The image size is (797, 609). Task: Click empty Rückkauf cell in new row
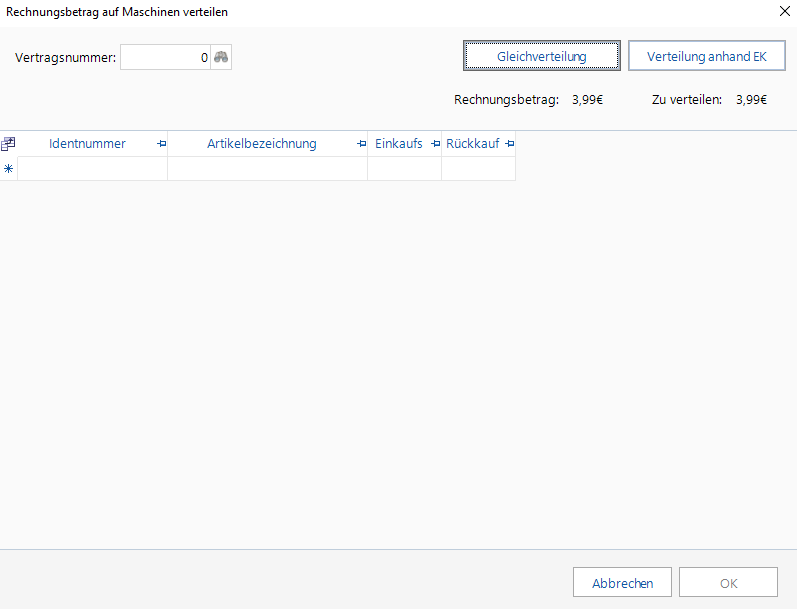478,169
